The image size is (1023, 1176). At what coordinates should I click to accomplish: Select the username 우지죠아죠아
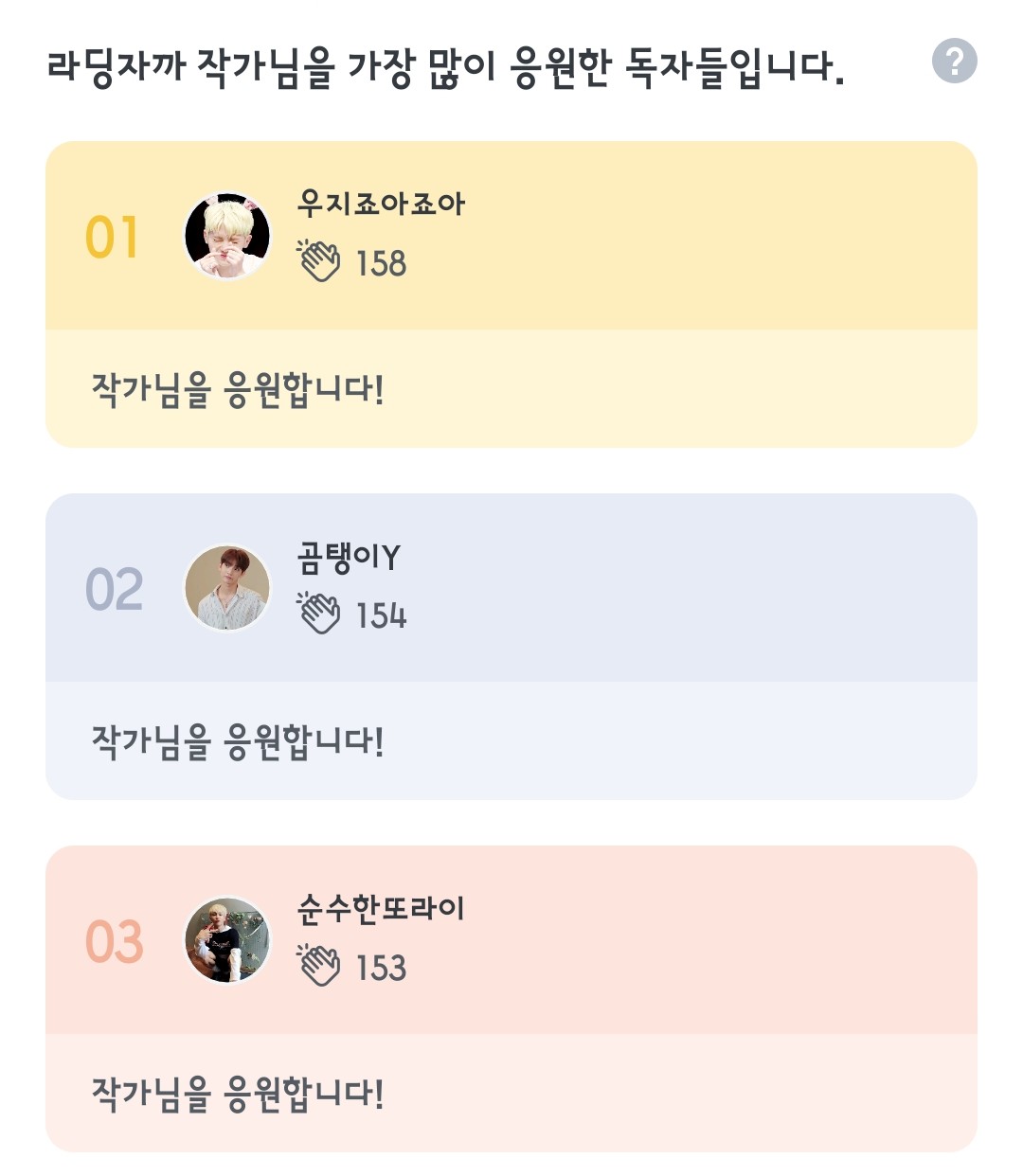381,204
